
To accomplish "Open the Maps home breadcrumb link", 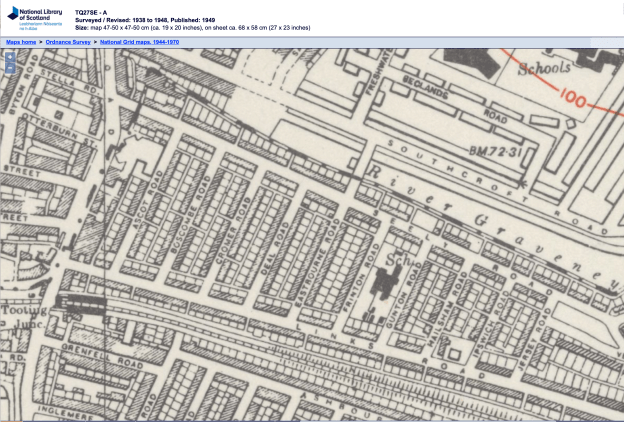I will tap(21, 43).
